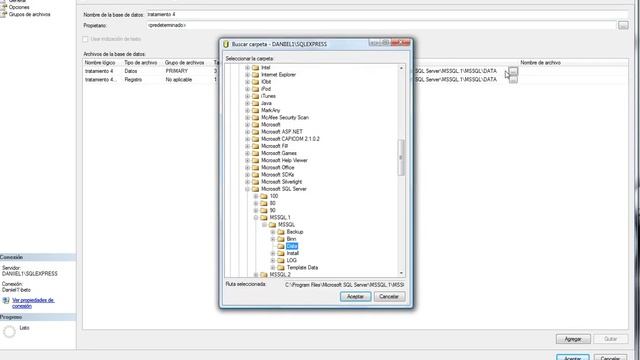This screenshot has height=360, width=640.
Task: Collapse the MSSQL.1 folder node
Action: tap(256, 218)
